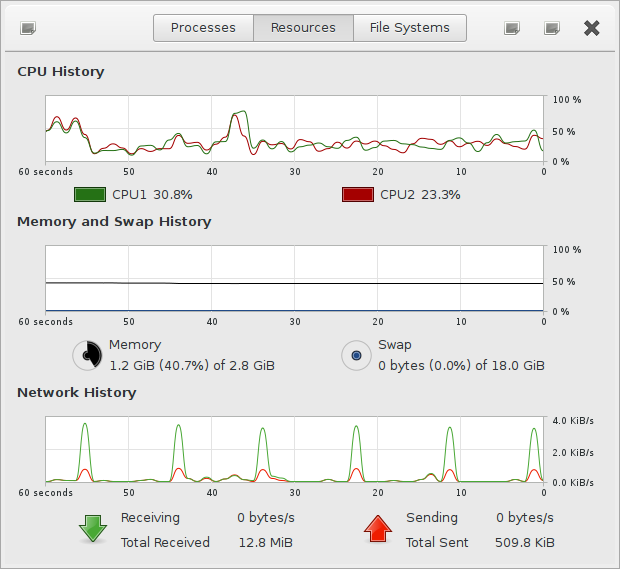
Task: Click the 4.0 KiB/s axis label
Action: pos(573,421)
